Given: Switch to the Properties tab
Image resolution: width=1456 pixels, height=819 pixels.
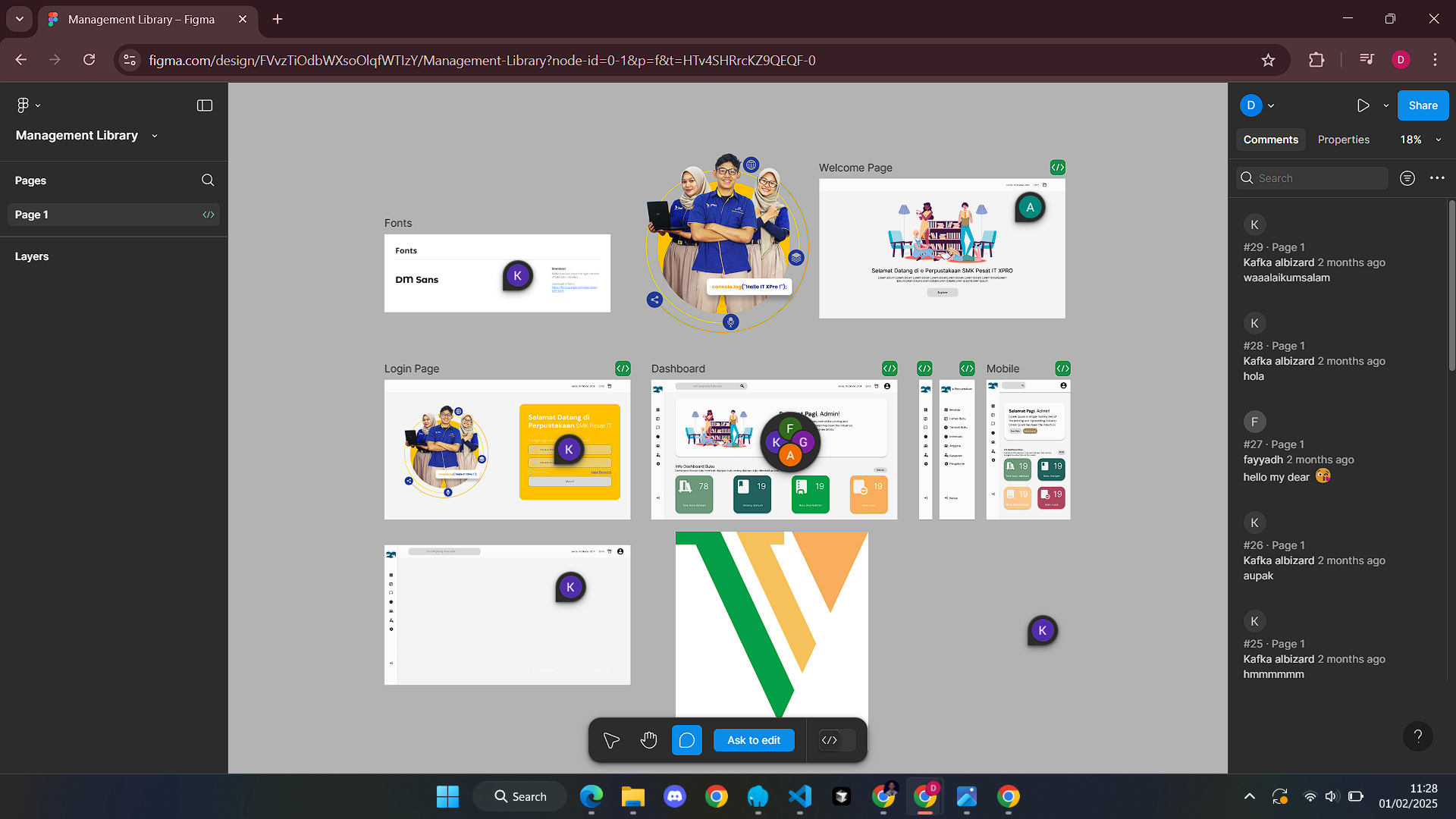Looking at the screenshot, I should 1343,140.
